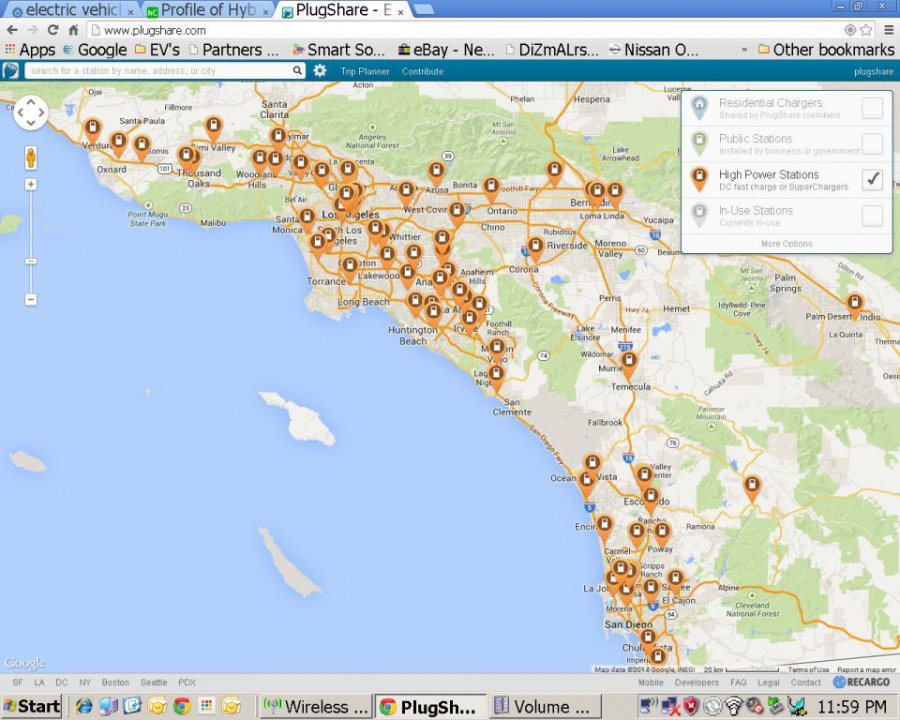
Task: Click the station pin near Riverside
Action: [536, 249]
